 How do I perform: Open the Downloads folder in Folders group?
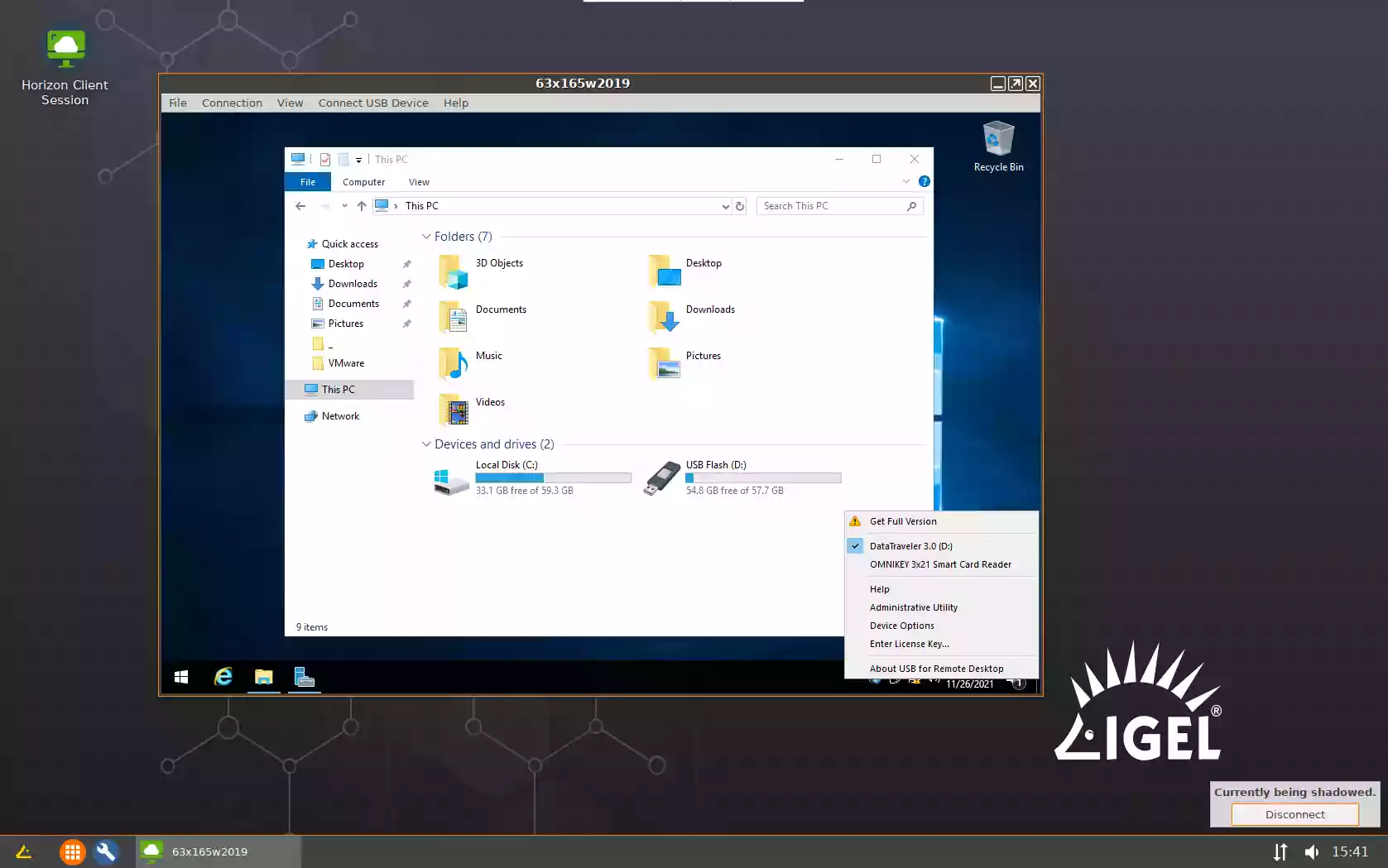(691, 317)
